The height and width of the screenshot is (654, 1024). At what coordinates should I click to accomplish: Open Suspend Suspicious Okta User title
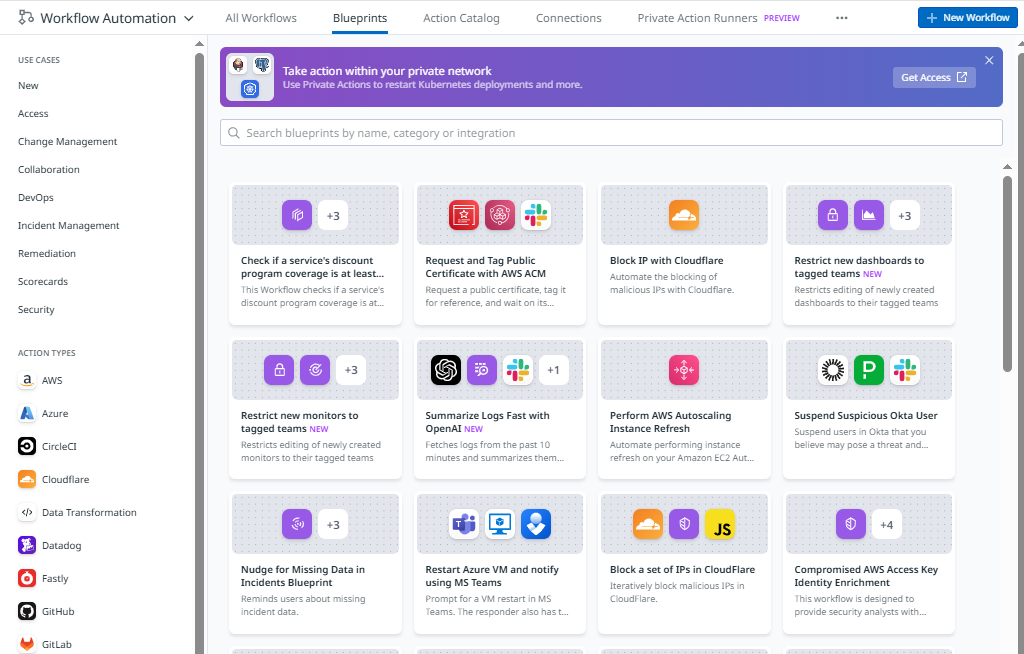[865, 416]
